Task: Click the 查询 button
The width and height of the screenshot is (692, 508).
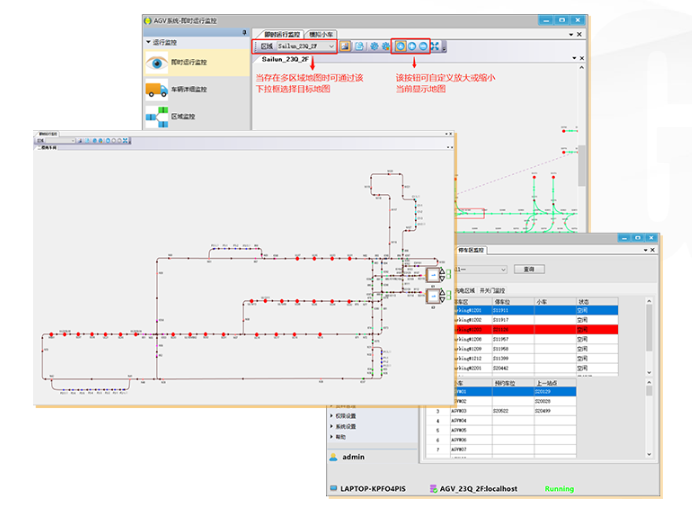Action: coord(528,268)
